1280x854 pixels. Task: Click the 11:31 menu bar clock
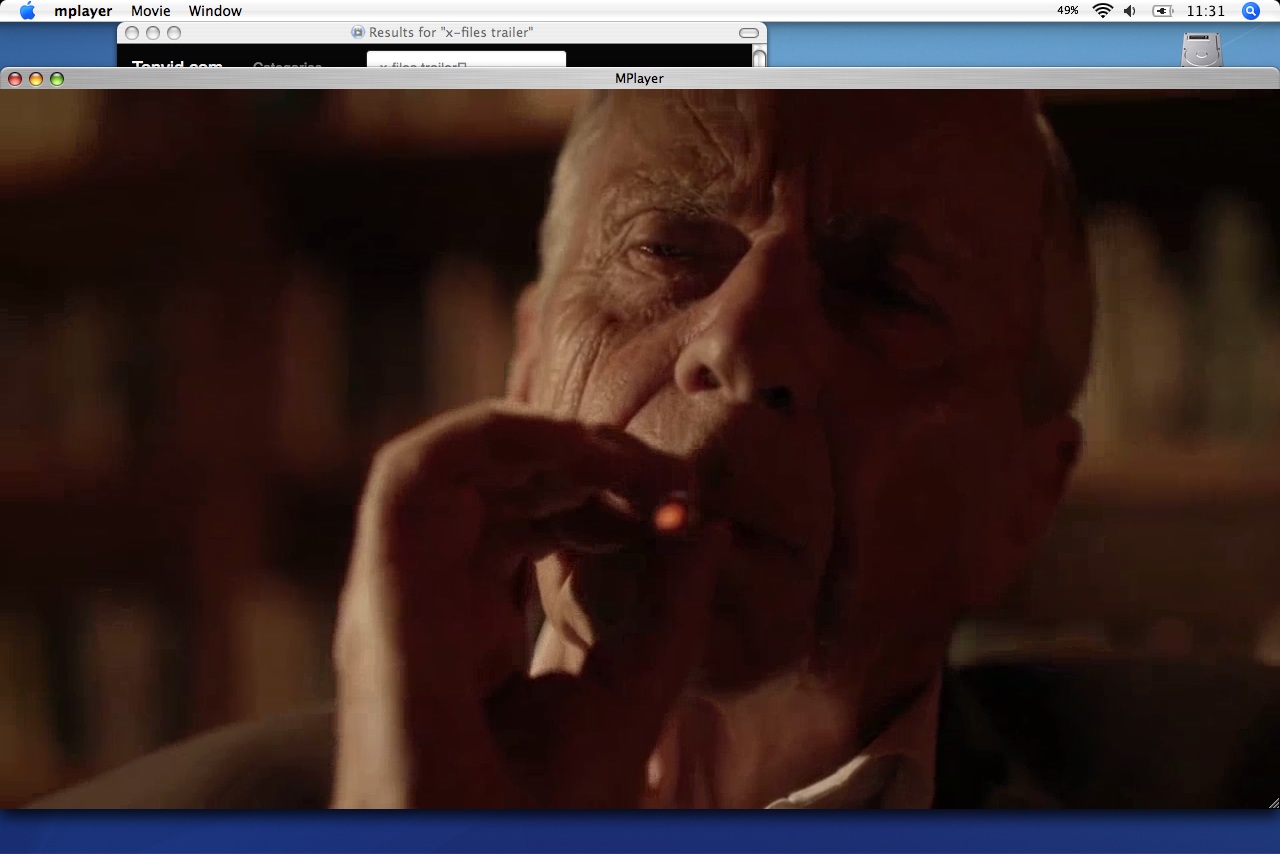[x=1205, y=11]
